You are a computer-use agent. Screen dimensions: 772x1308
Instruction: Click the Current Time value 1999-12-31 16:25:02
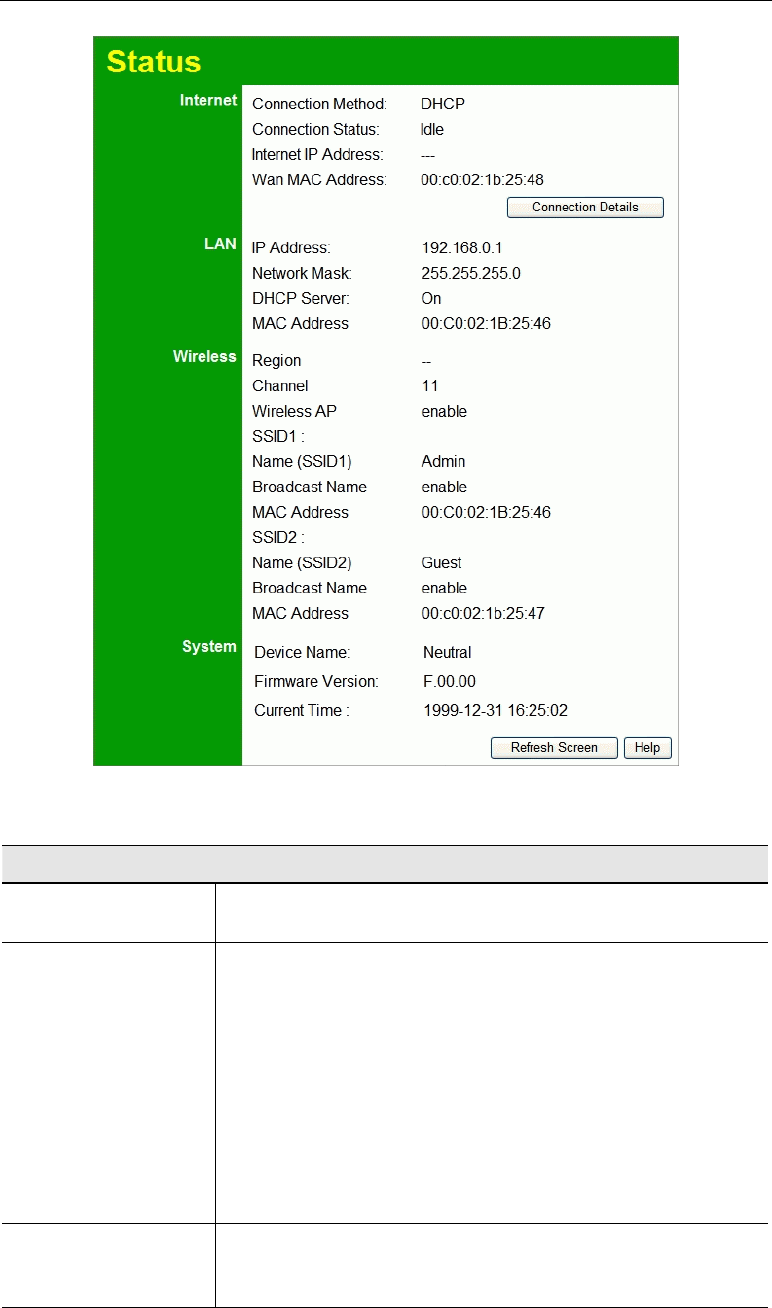pyautogui.click(x=496, y=710)
